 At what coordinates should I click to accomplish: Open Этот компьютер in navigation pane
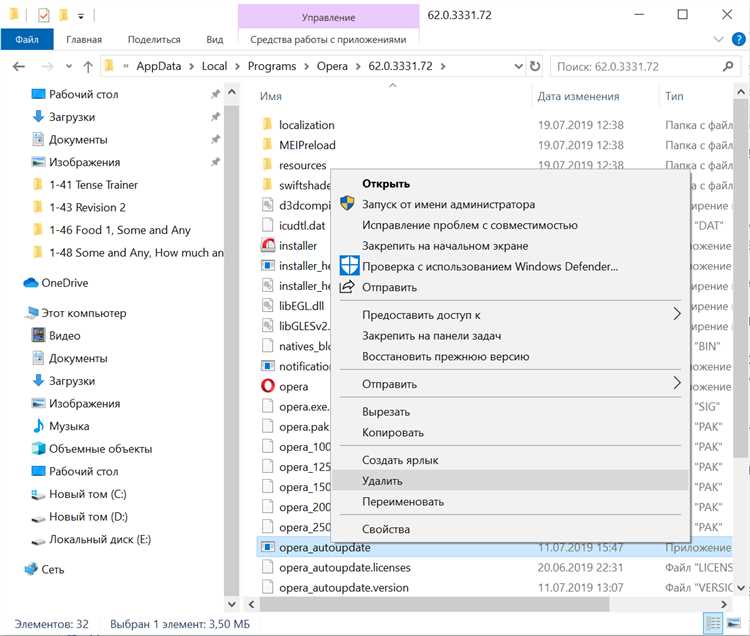click(84, 313)
